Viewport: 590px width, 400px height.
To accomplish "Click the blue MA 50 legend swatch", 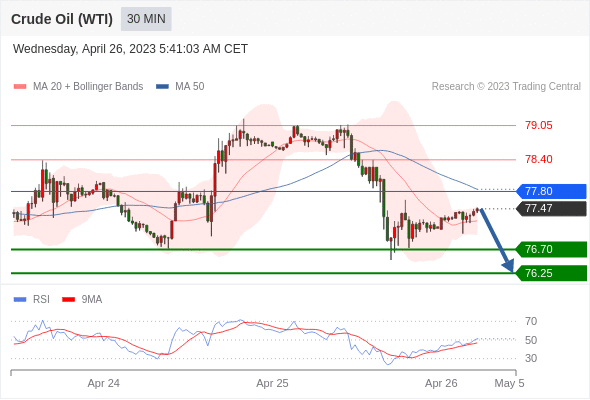I will (162, 87).
